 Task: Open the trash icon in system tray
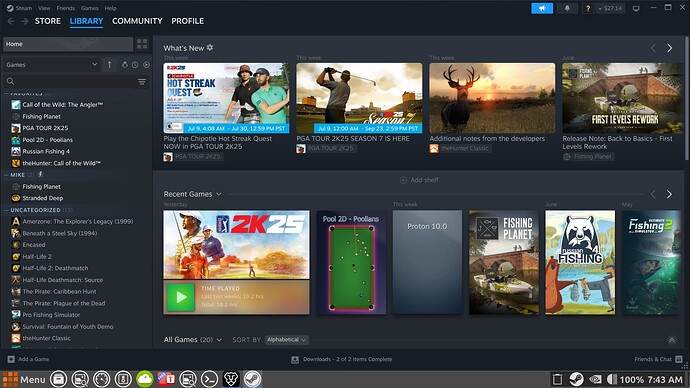557,379
